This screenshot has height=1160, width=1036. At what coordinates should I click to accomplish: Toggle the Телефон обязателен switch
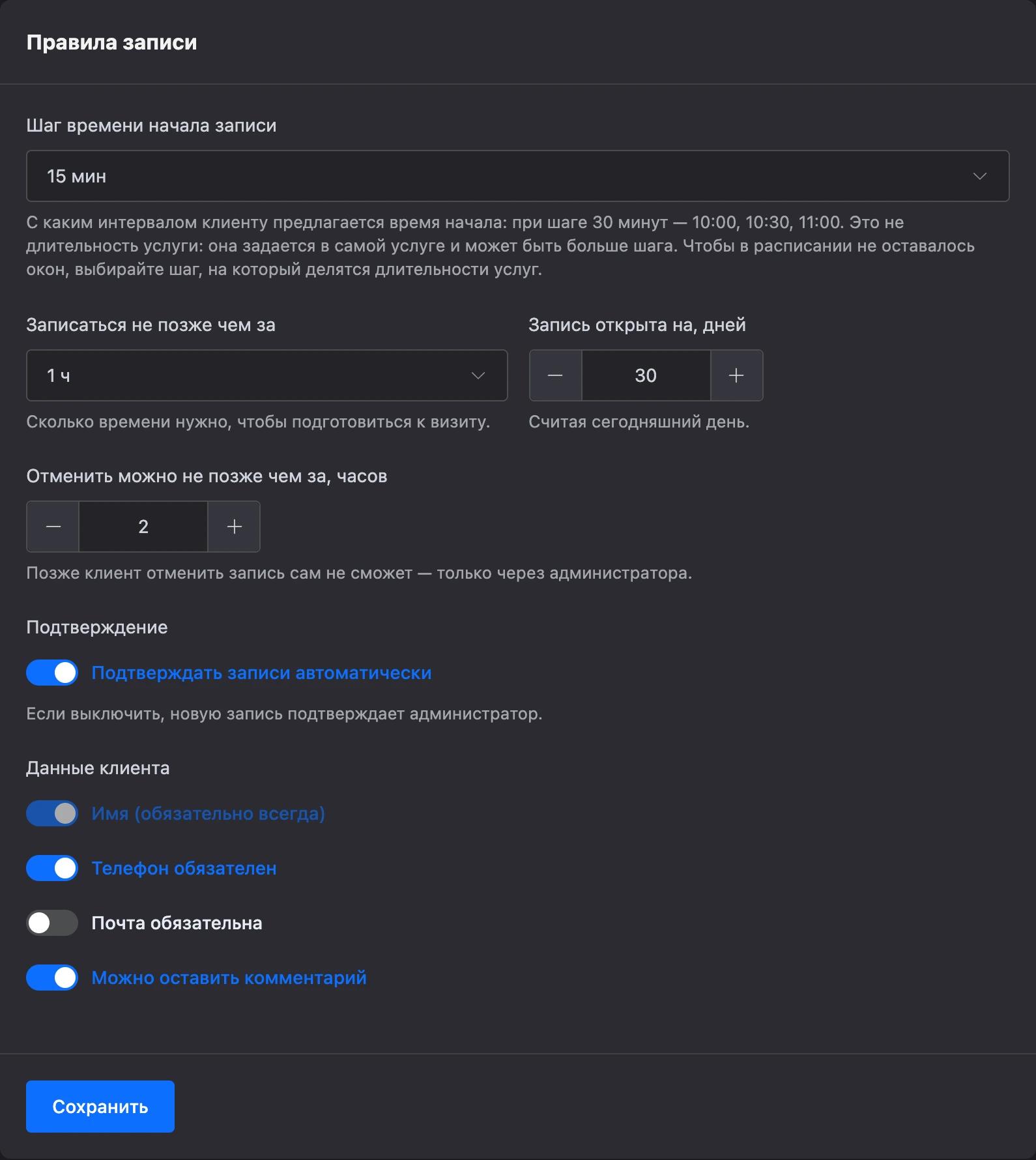[52, 868]
